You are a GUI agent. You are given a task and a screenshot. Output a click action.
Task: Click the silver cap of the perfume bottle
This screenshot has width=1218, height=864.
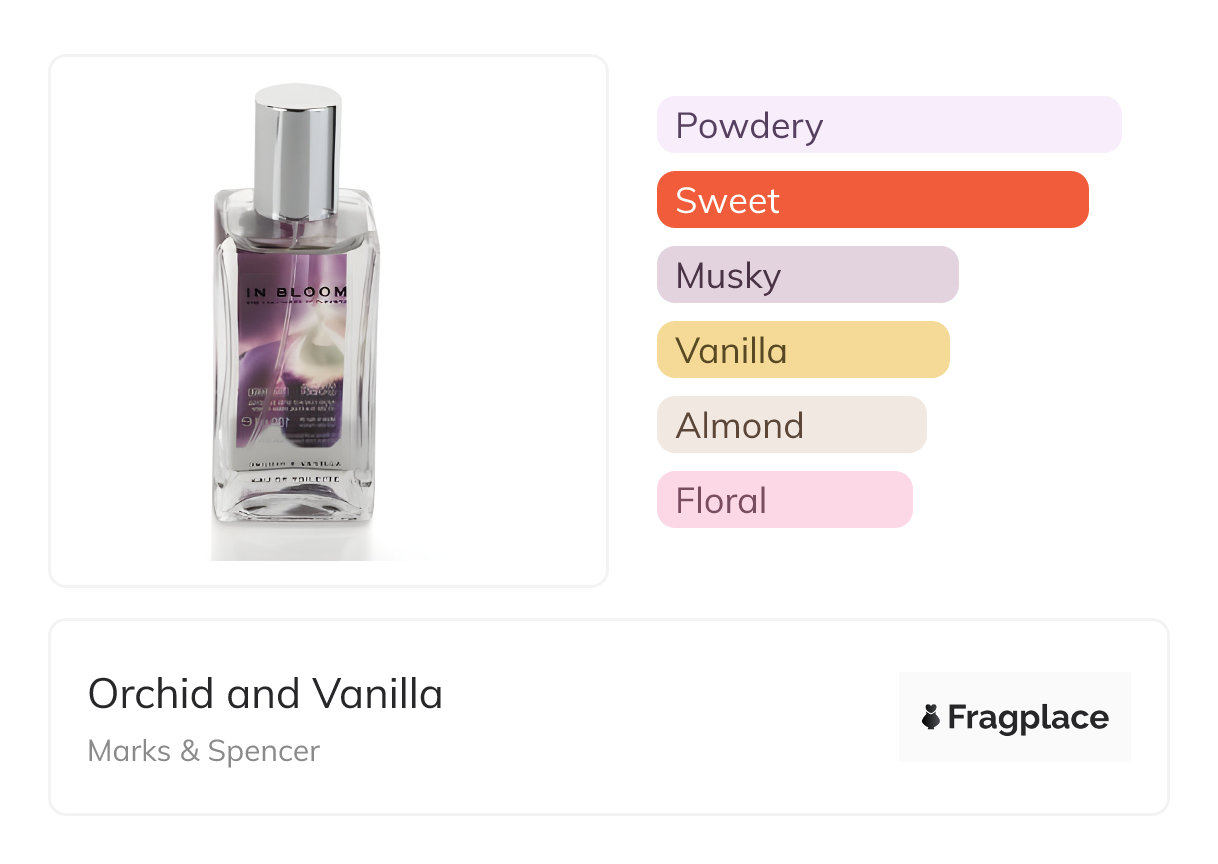tap(297, 150)
